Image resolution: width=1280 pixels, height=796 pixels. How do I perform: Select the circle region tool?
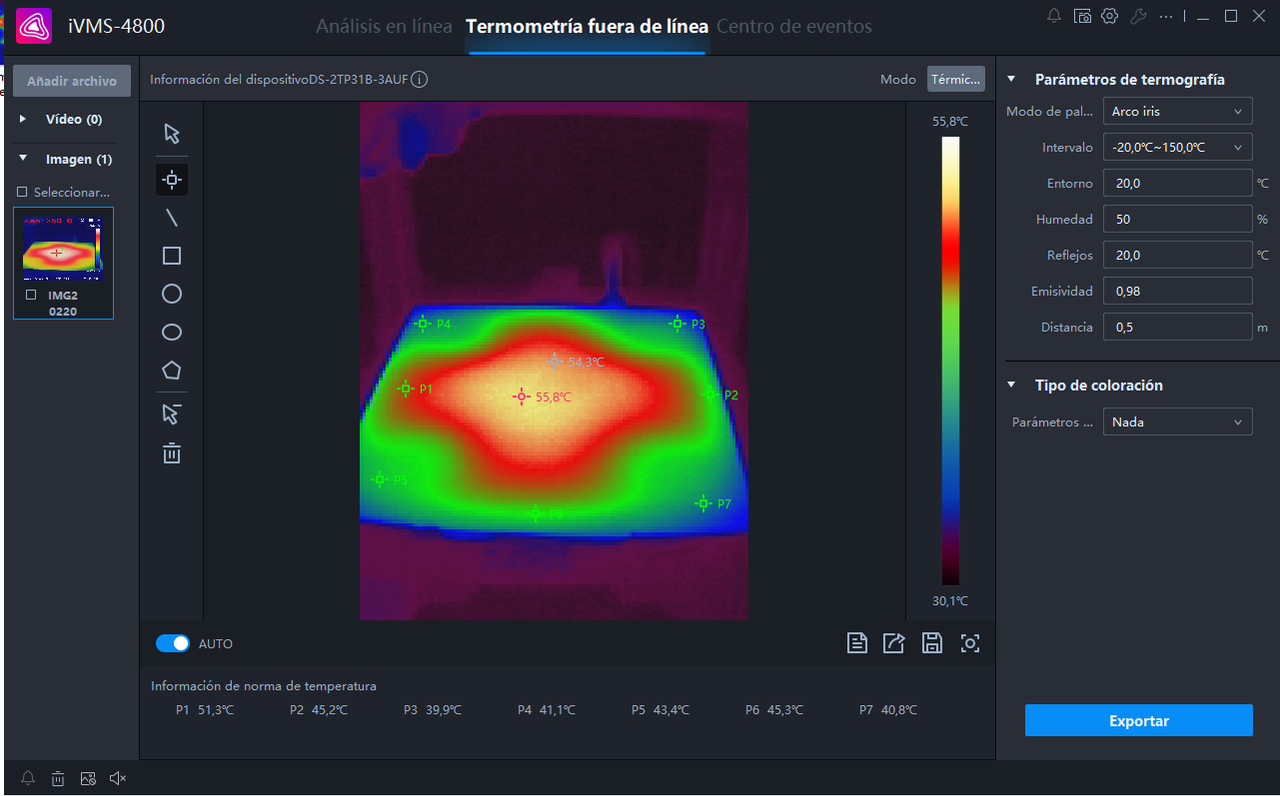point(172,294)
